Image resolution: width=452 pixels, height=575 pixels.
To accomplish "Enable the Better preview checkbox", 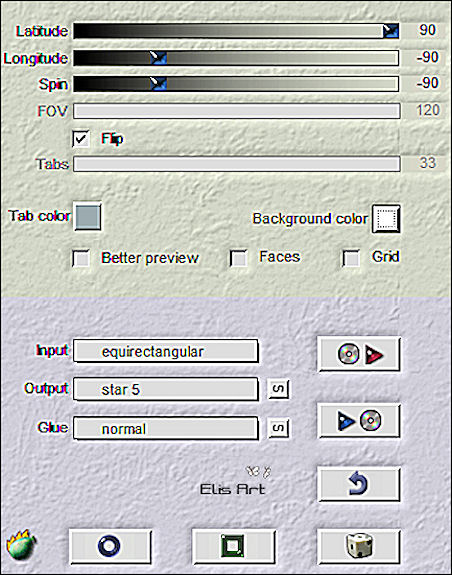I will (81, 258).
